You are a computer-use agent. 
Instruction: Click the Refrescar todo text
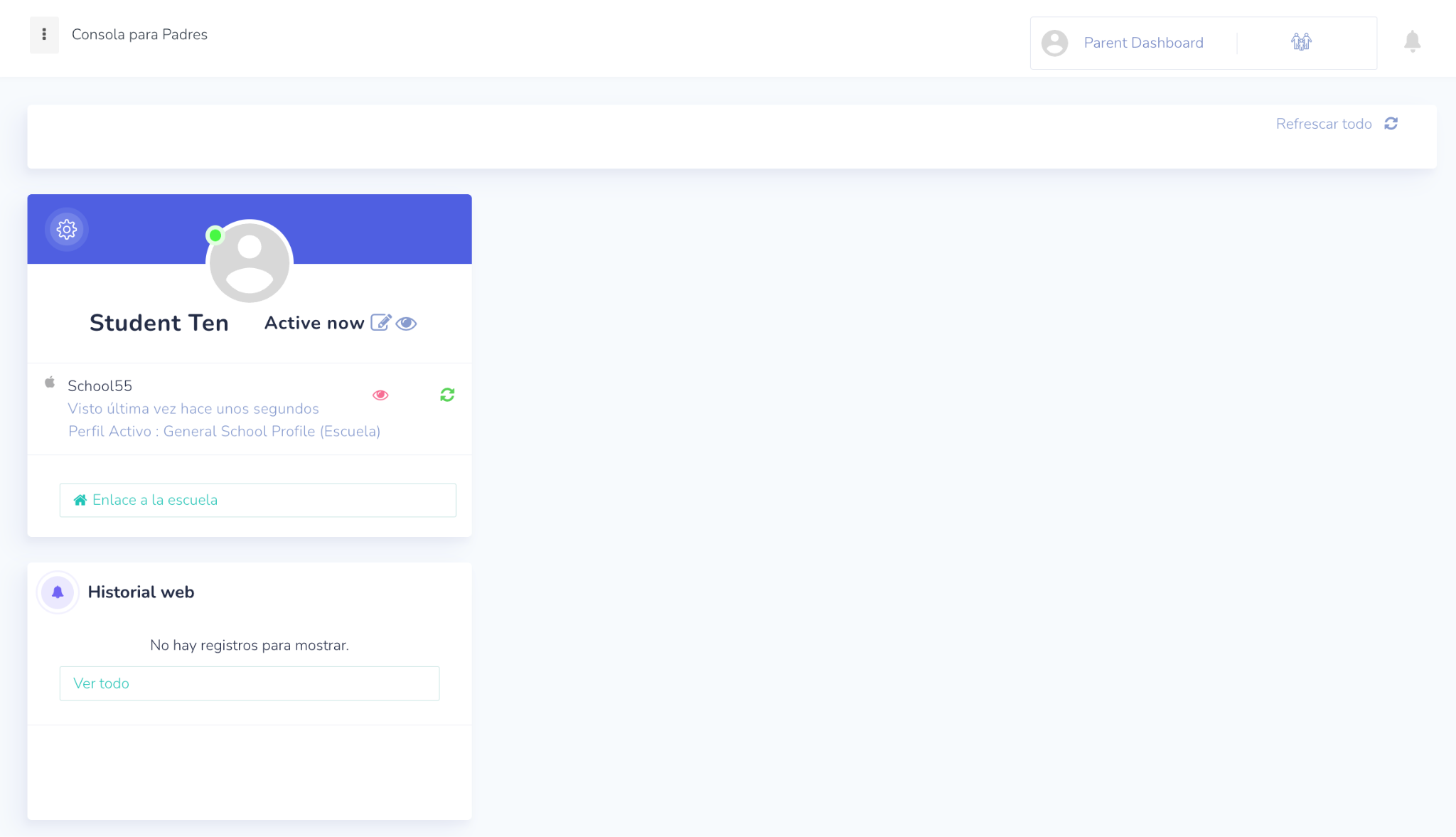[1323, 124]
